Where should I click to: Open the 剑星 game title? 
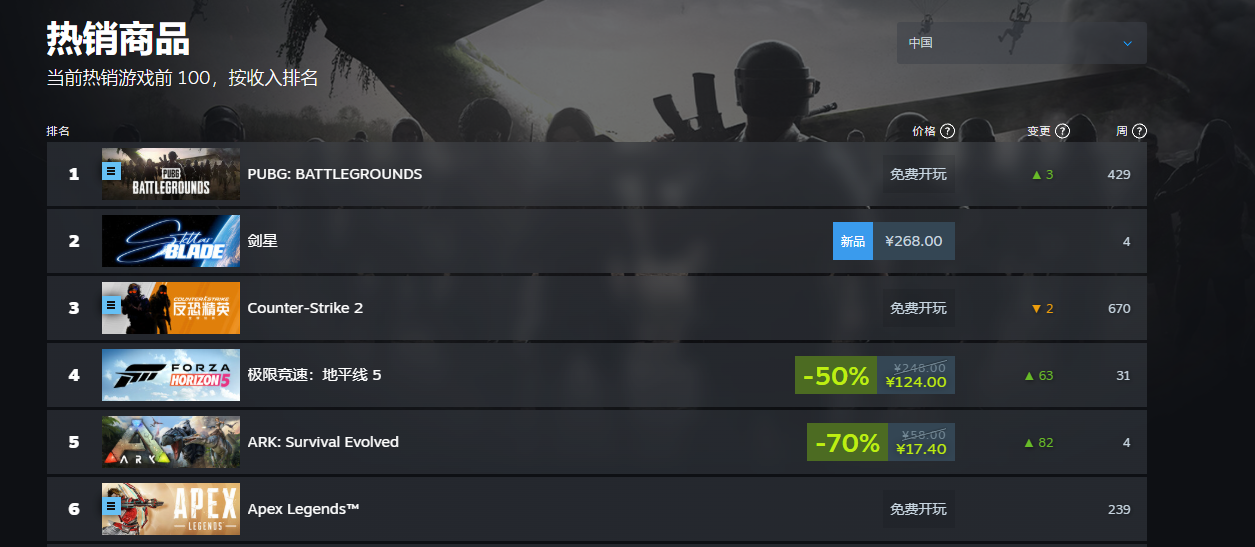[x=262, y=241]
